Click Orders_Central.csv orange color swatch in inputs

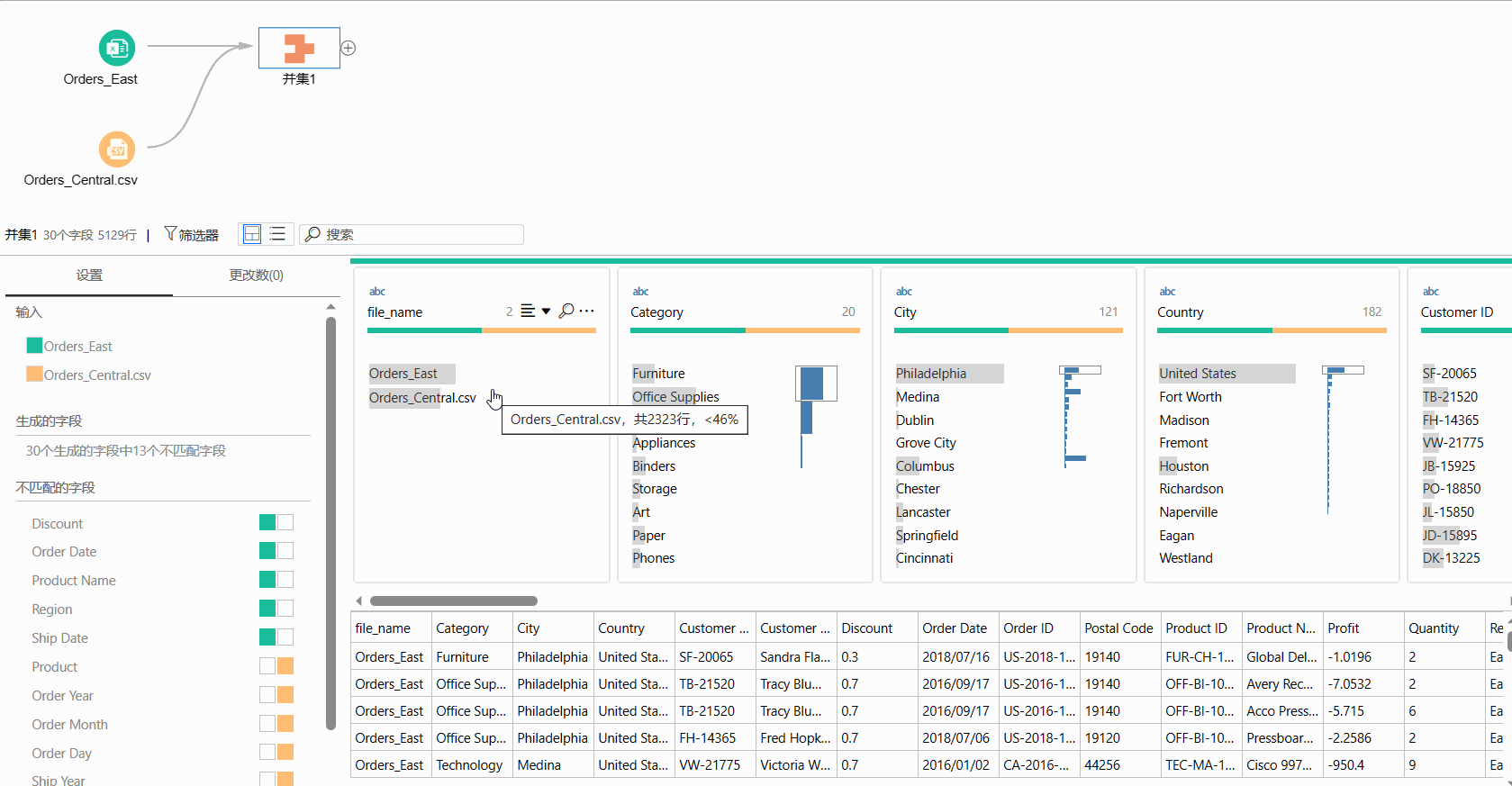pyautogui.click(x=35, y=375)
